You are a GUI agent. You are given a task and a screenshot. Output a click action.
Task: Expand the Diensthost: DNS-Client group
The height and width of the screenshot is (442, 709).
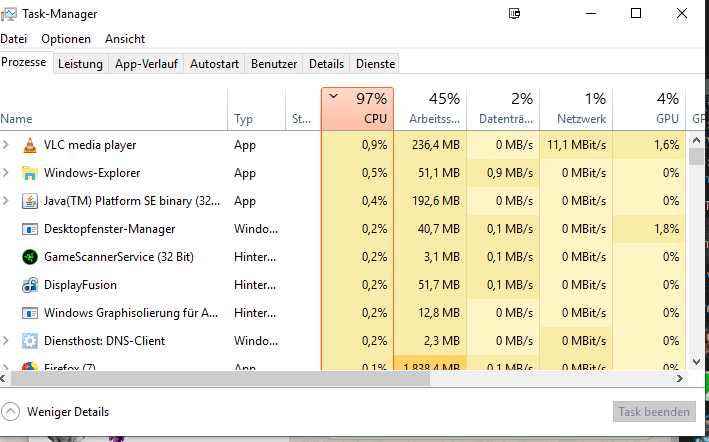[x=6, y=341]
